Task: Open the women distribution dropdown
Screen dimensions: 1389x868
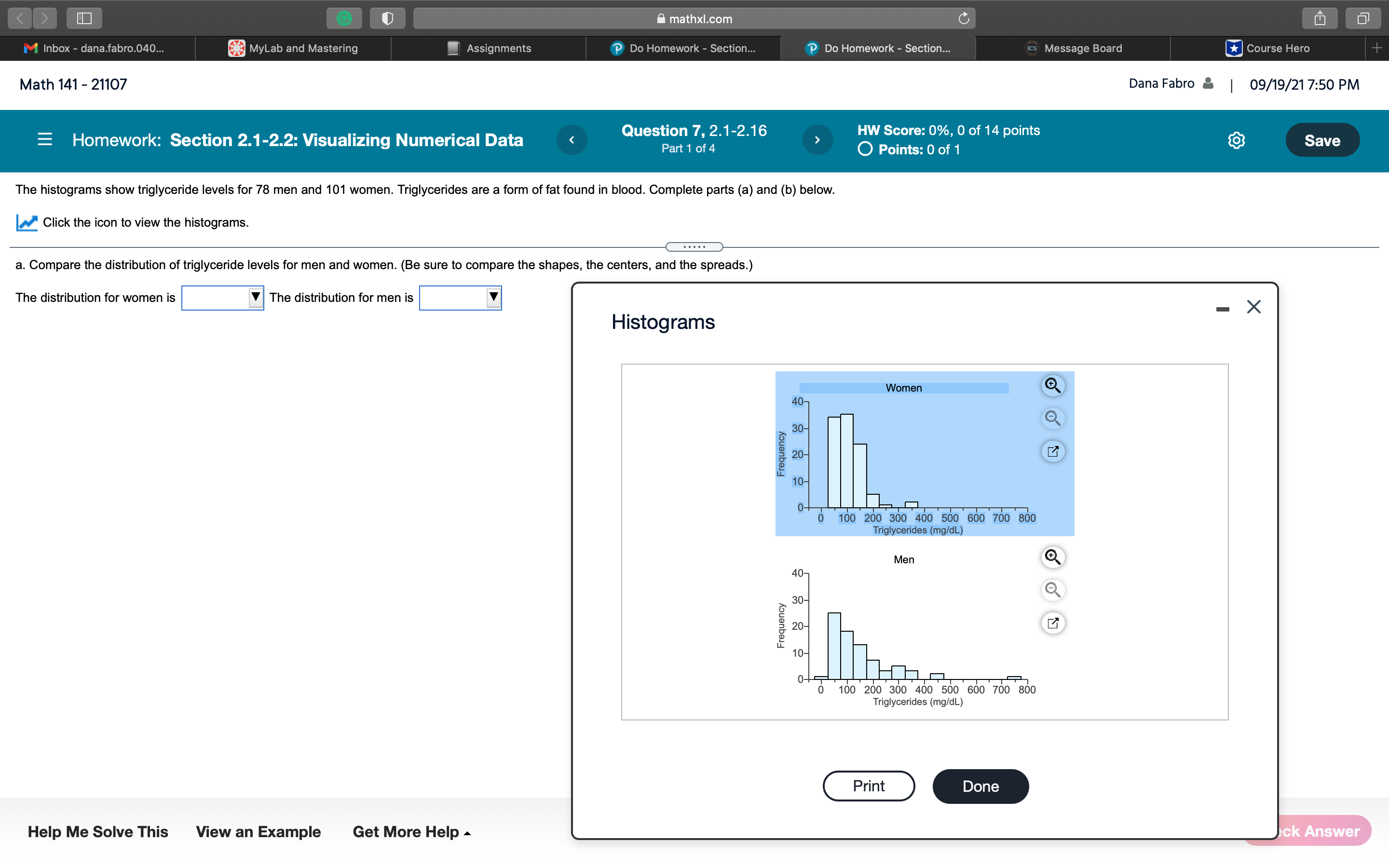Action: (x=223, y=298)
